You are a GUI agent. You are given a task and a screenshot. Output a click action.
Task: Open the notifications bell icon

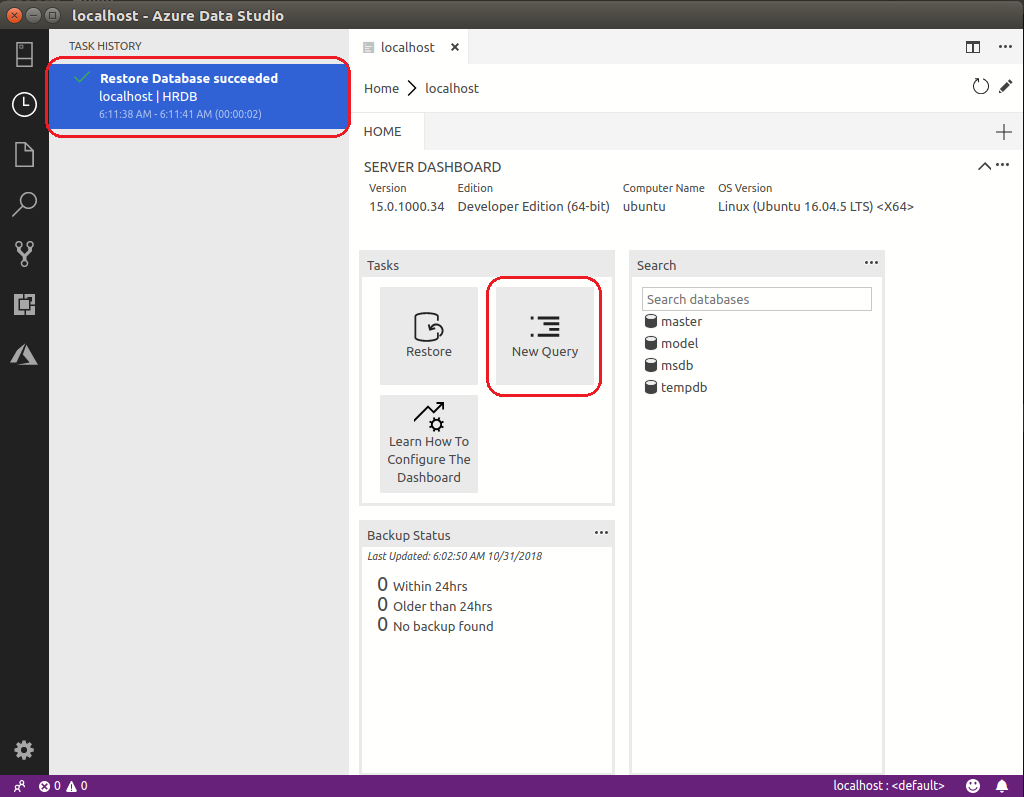click(1002, 785)
